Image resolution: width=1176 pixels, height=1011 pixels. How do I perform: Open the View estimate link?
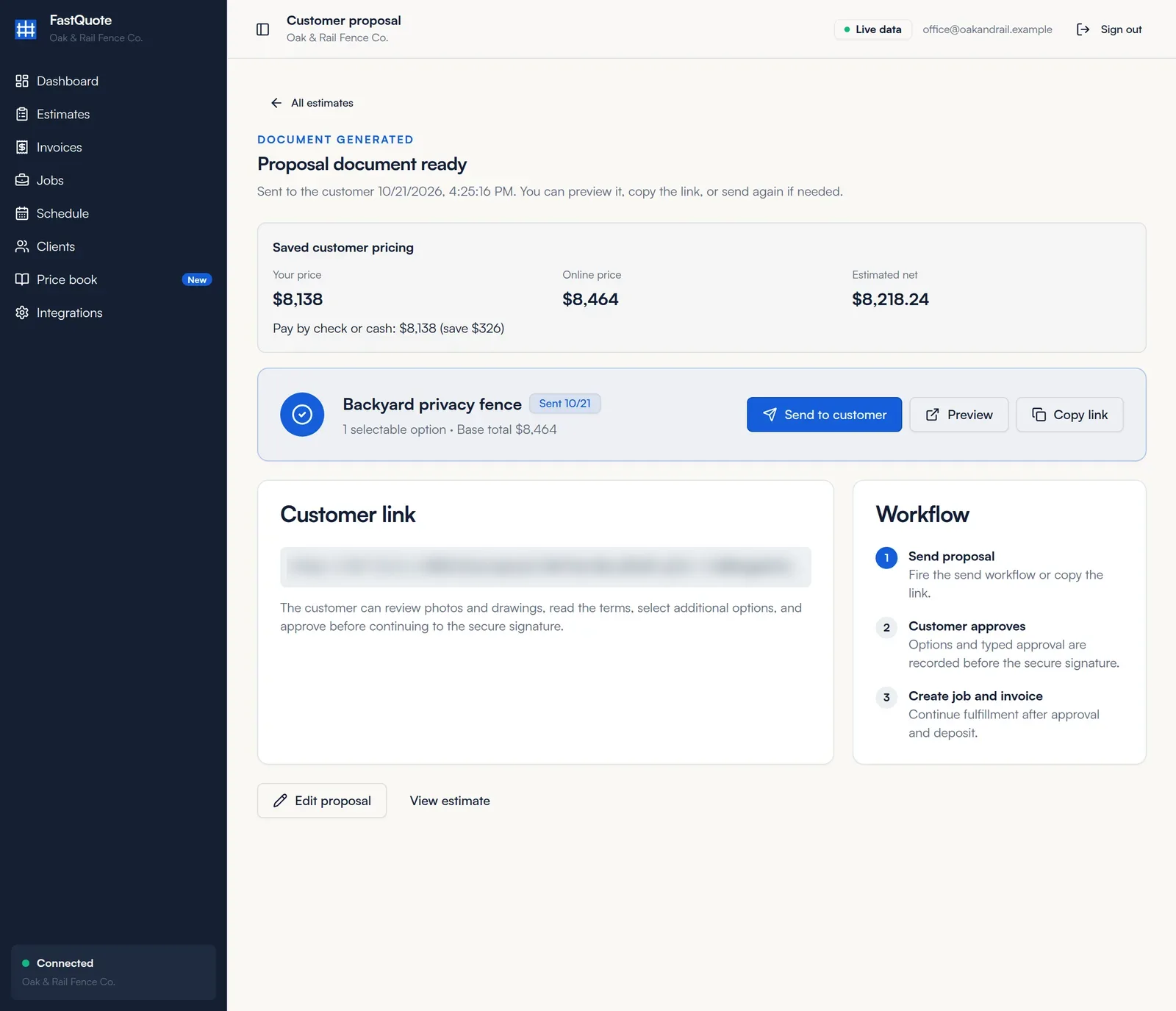450,801
